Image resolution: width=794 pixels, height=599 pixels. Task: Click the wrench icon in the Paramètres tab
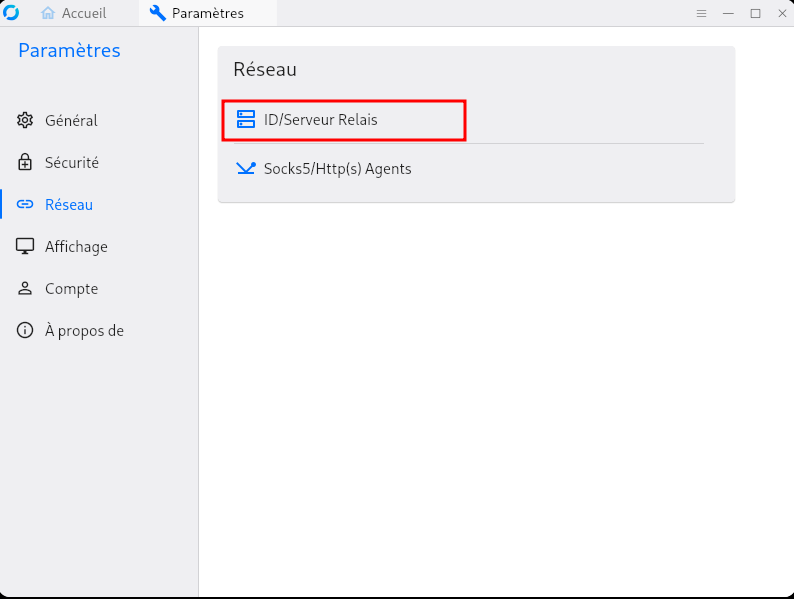[157, 13]
